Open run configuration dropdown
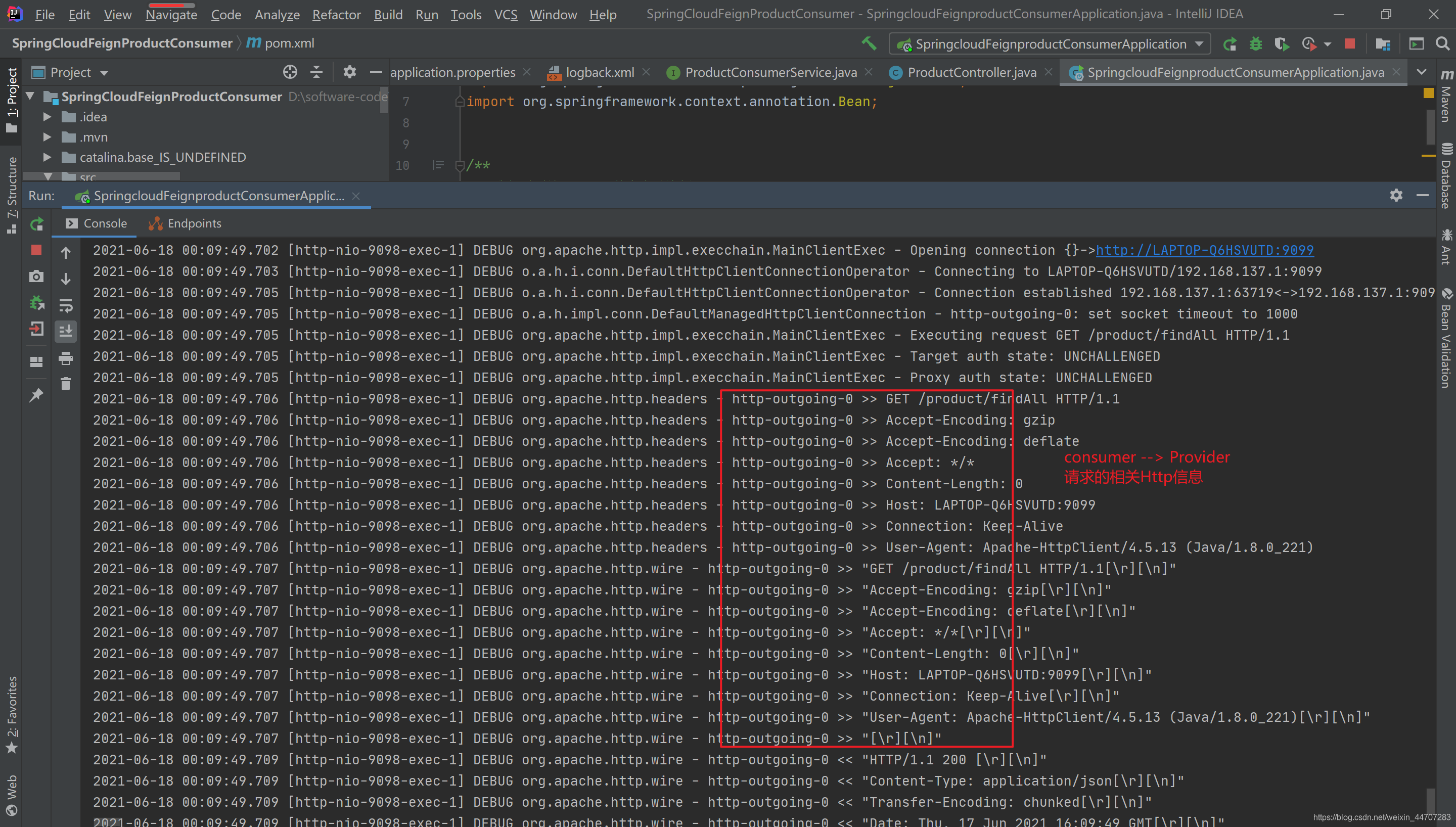 pyautogui.click(x=1050, y=44)
